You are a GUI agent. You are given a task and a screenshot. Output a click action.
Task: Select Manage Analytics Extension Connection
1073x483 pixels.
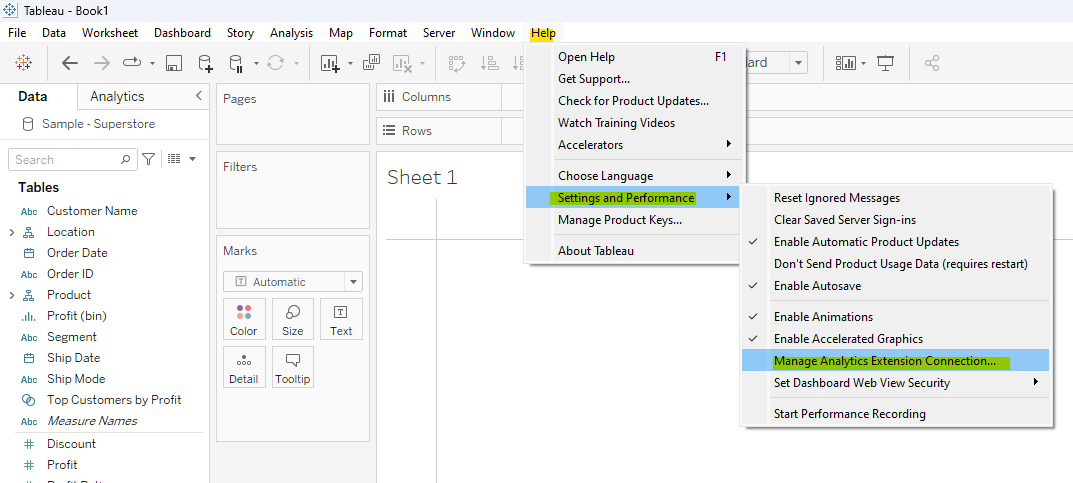click(x=885, y=361)
